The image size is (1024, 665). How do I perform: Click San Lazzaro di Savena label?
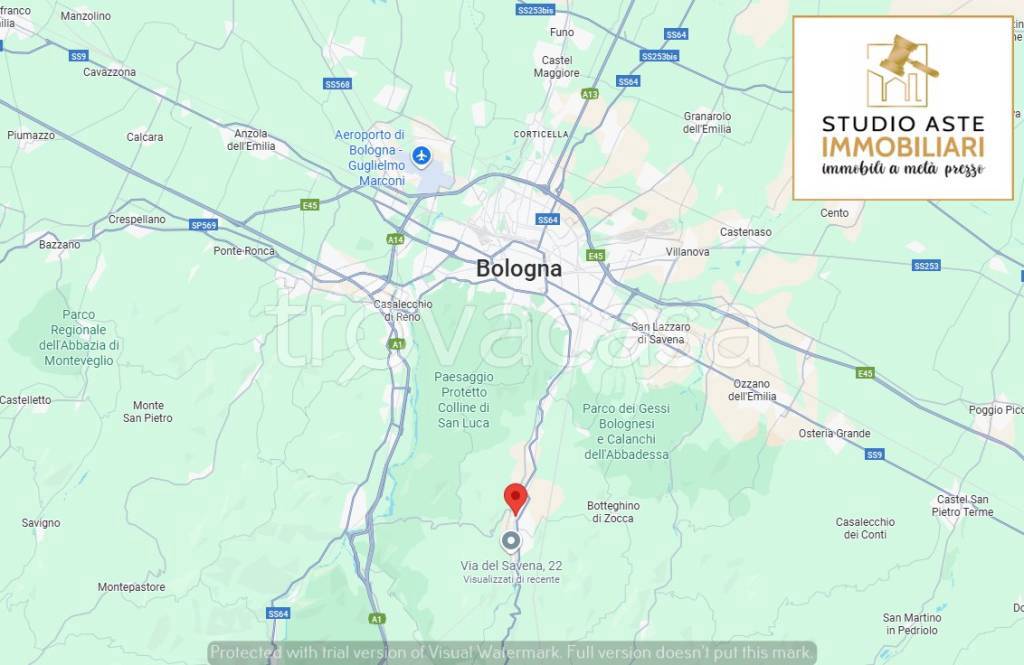coord(661,333)
